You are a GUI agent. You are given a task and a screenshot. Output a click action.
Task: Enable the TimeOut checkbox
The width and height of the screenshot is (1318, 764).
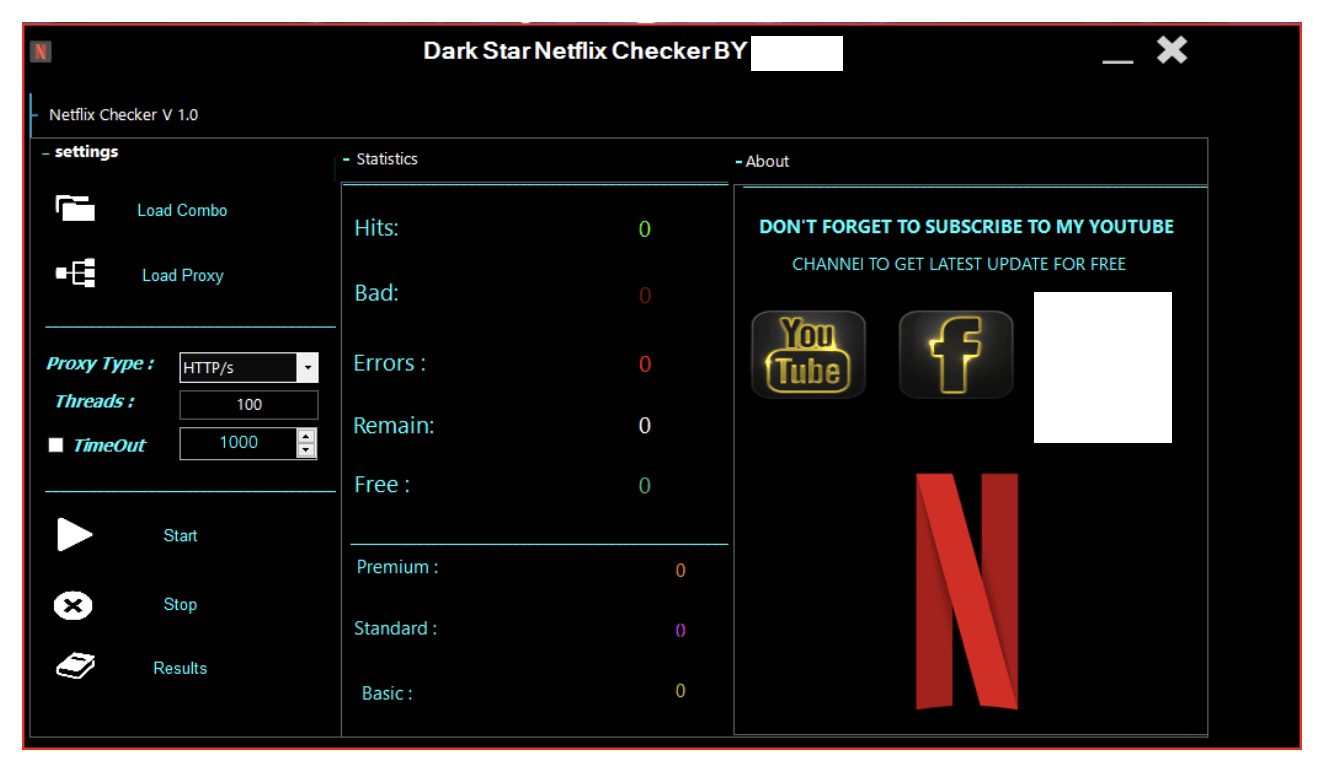pos(55,444)
